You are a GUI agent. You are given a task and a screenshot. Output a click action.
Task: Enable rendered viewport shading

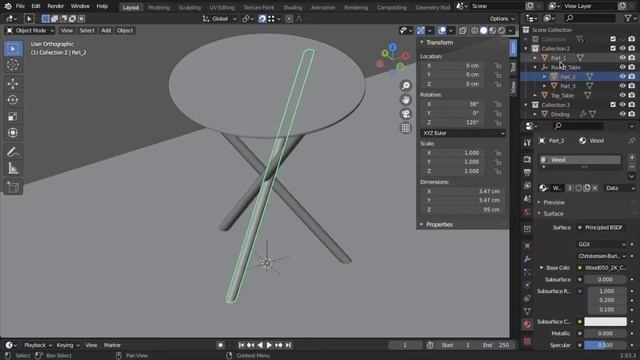click(502, 31)
